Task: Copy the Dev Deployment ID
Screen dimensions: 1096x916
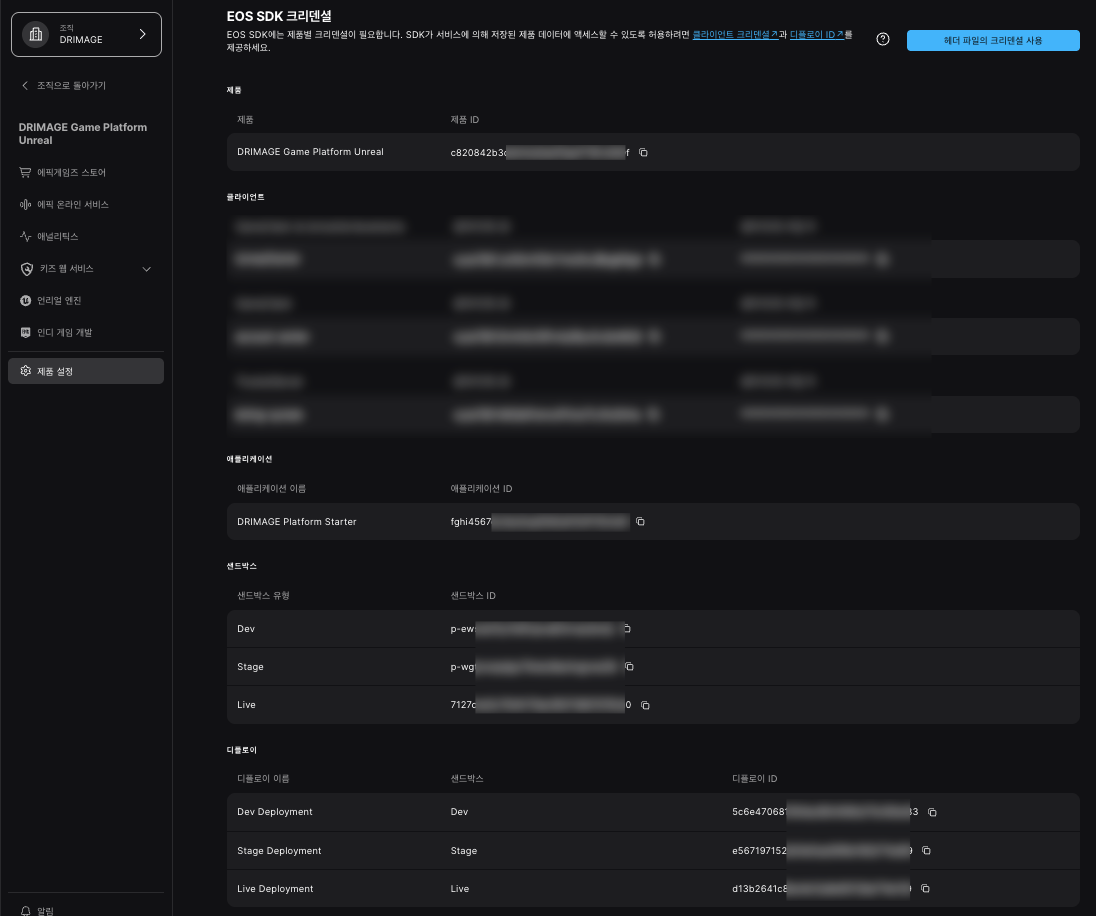Action: pyautogui.click(x=932, y=812)
